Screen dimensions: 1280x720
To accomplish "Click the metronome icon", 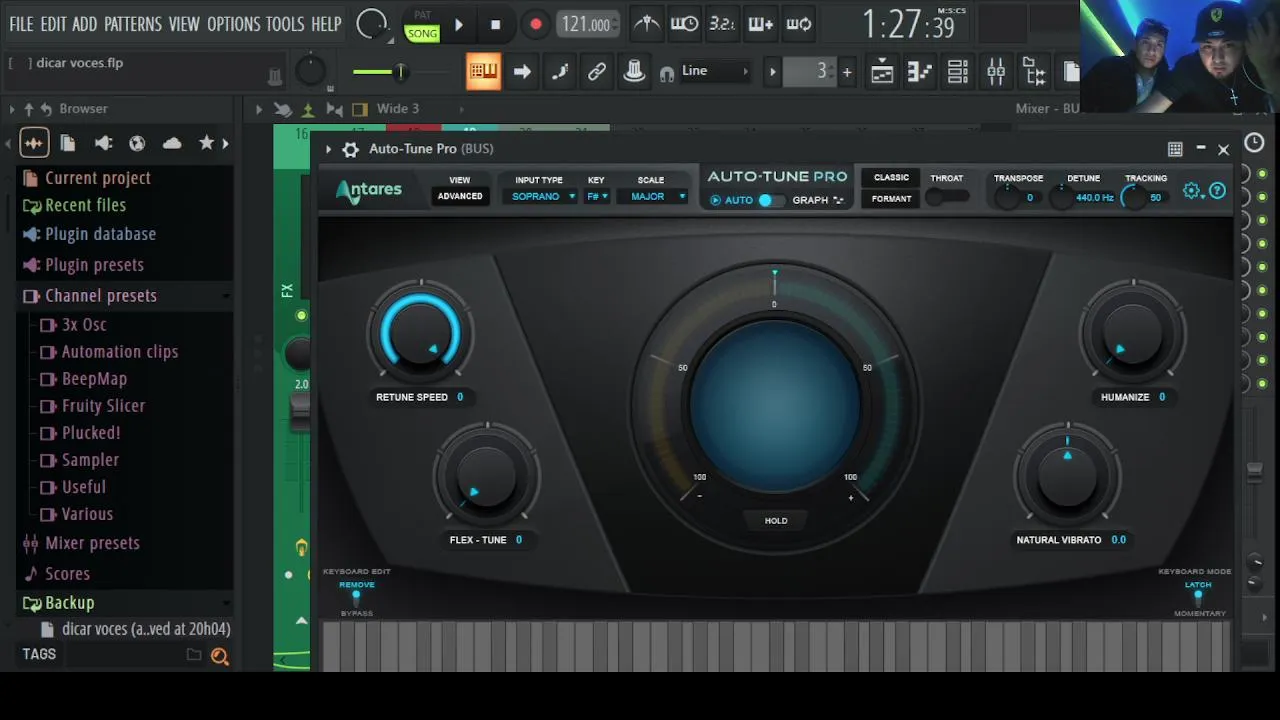I will click(x=647, y=24).
